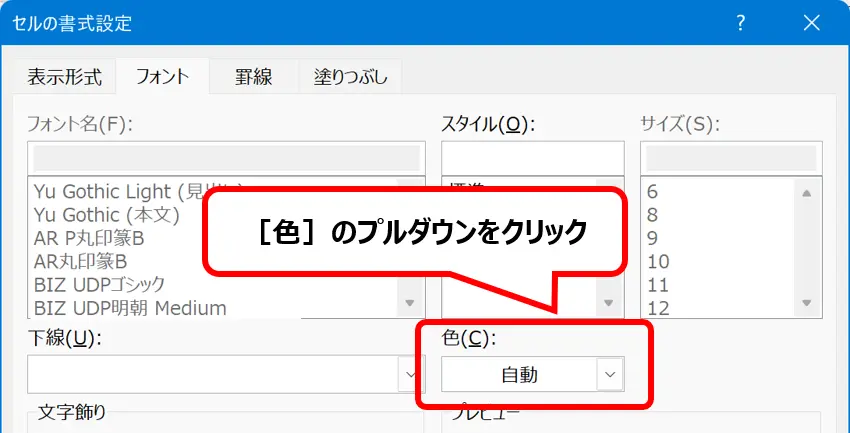Click size list scroll down arrow
Viewport: 850px width, 433px height.
(806, 303)
